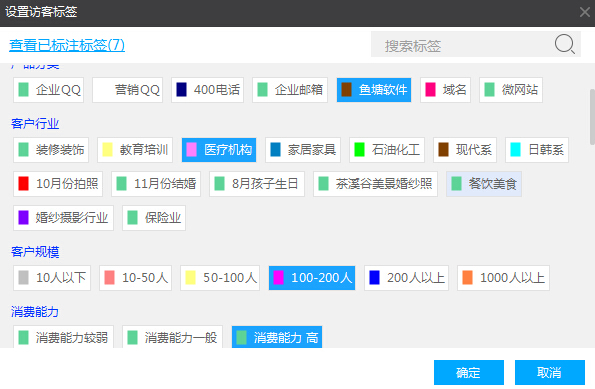Click the cyan swatch on 日韩系

point(516,150)
